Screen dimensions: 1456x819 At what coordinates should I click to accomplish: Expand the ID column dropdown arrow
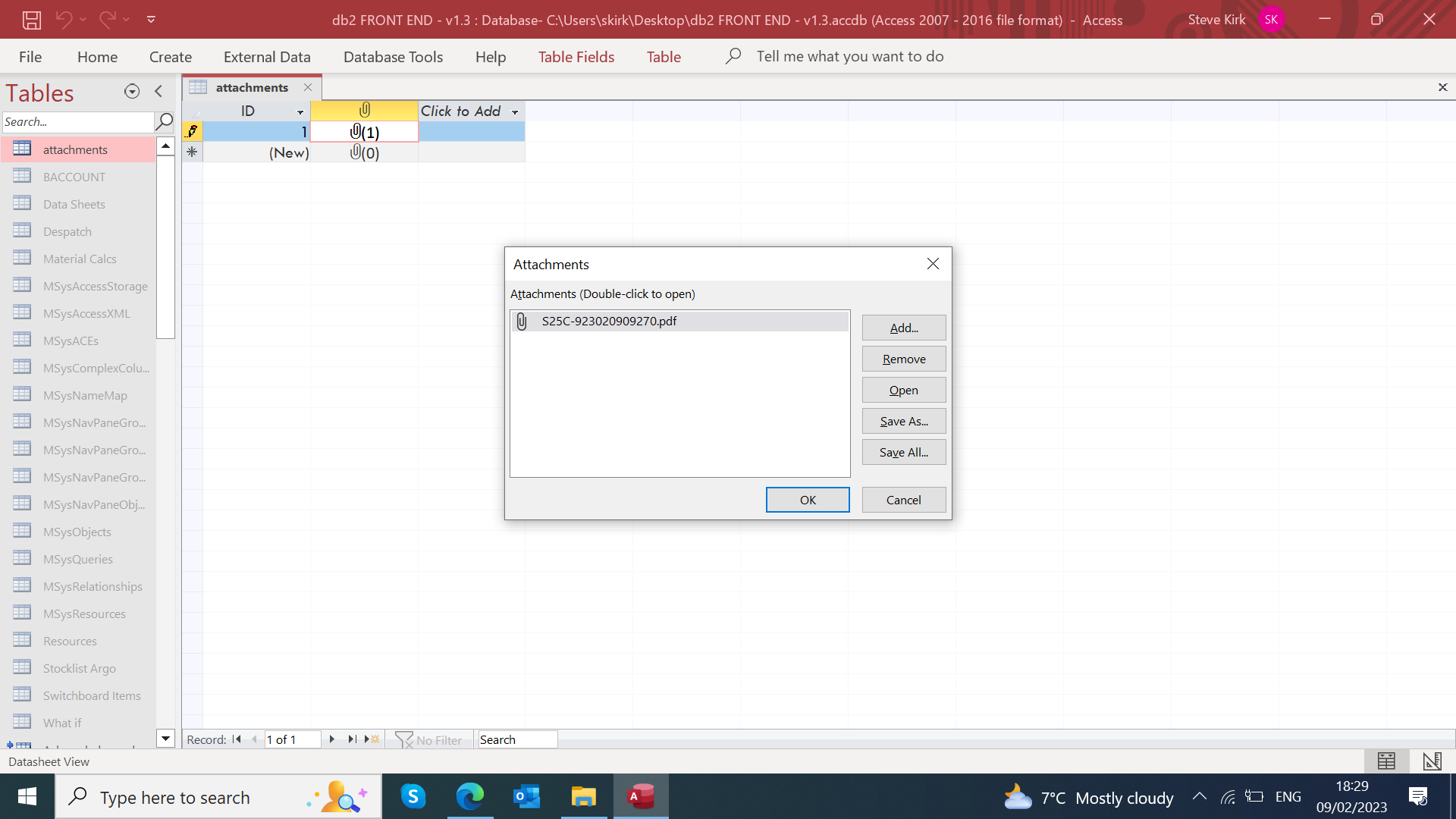pos(300,112)
